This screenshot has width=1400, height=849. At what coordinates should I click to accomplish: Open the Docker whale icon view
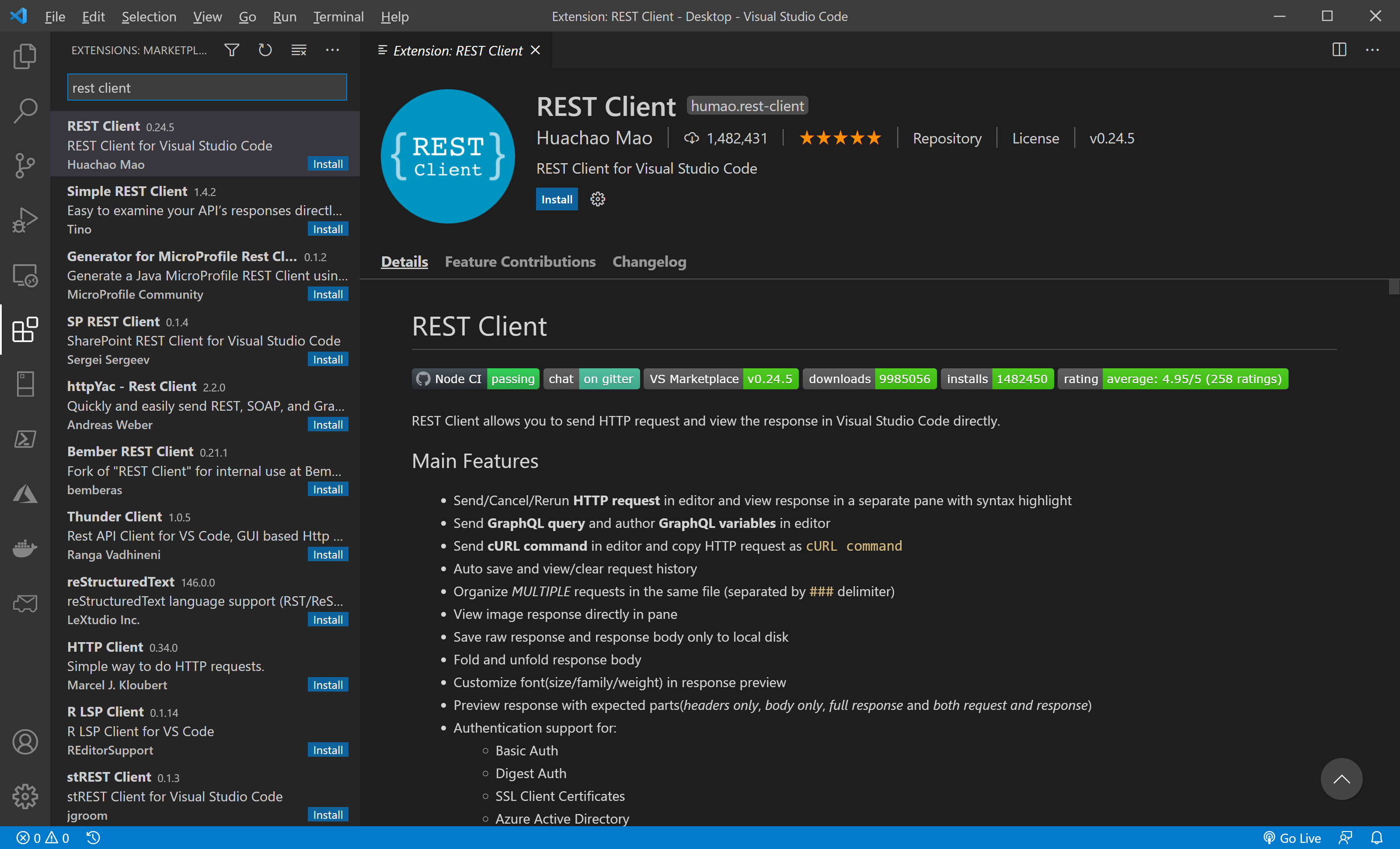25,549
